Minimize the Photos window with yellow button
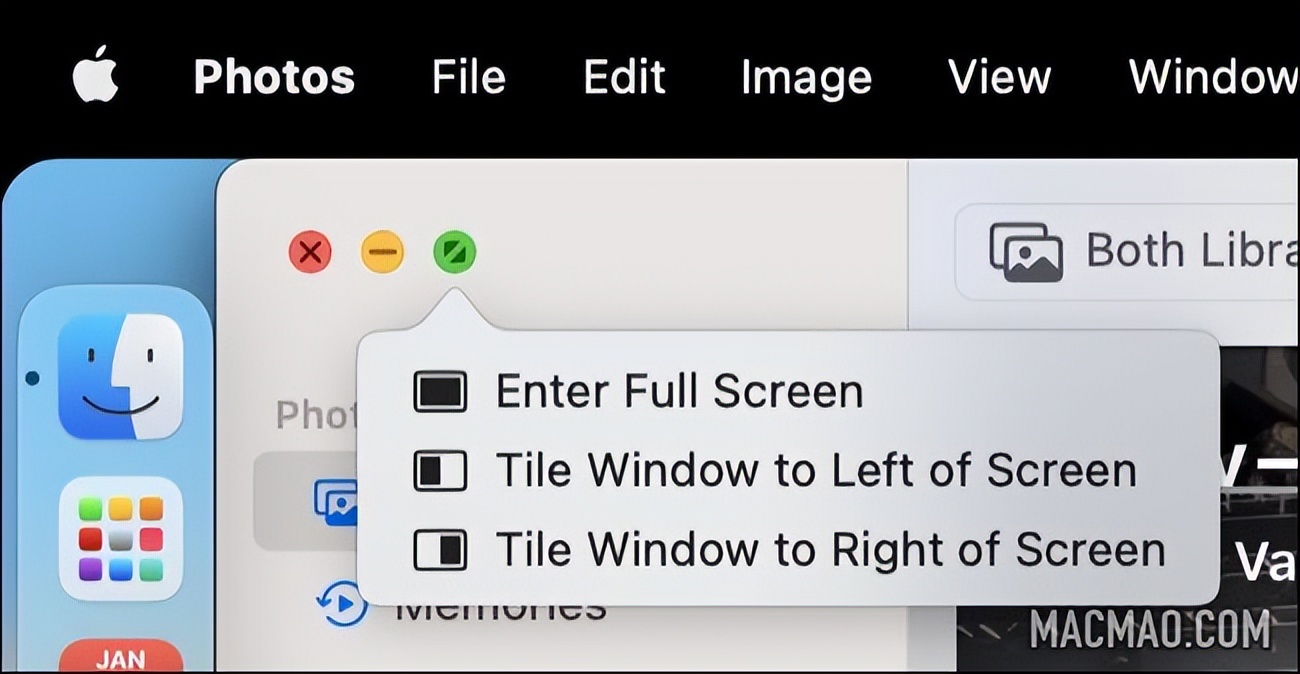The width and height of the screenshot is (1300, 674). [x=382, y=252]
